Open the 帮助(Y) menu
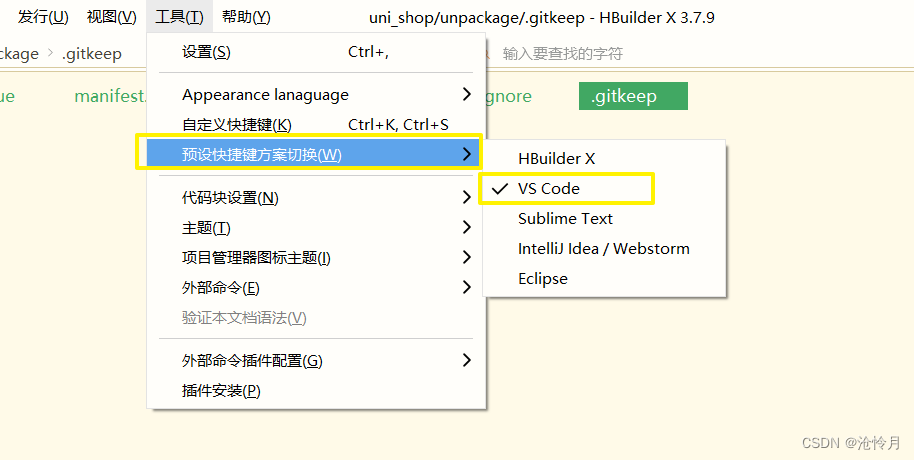 (246, 17)
